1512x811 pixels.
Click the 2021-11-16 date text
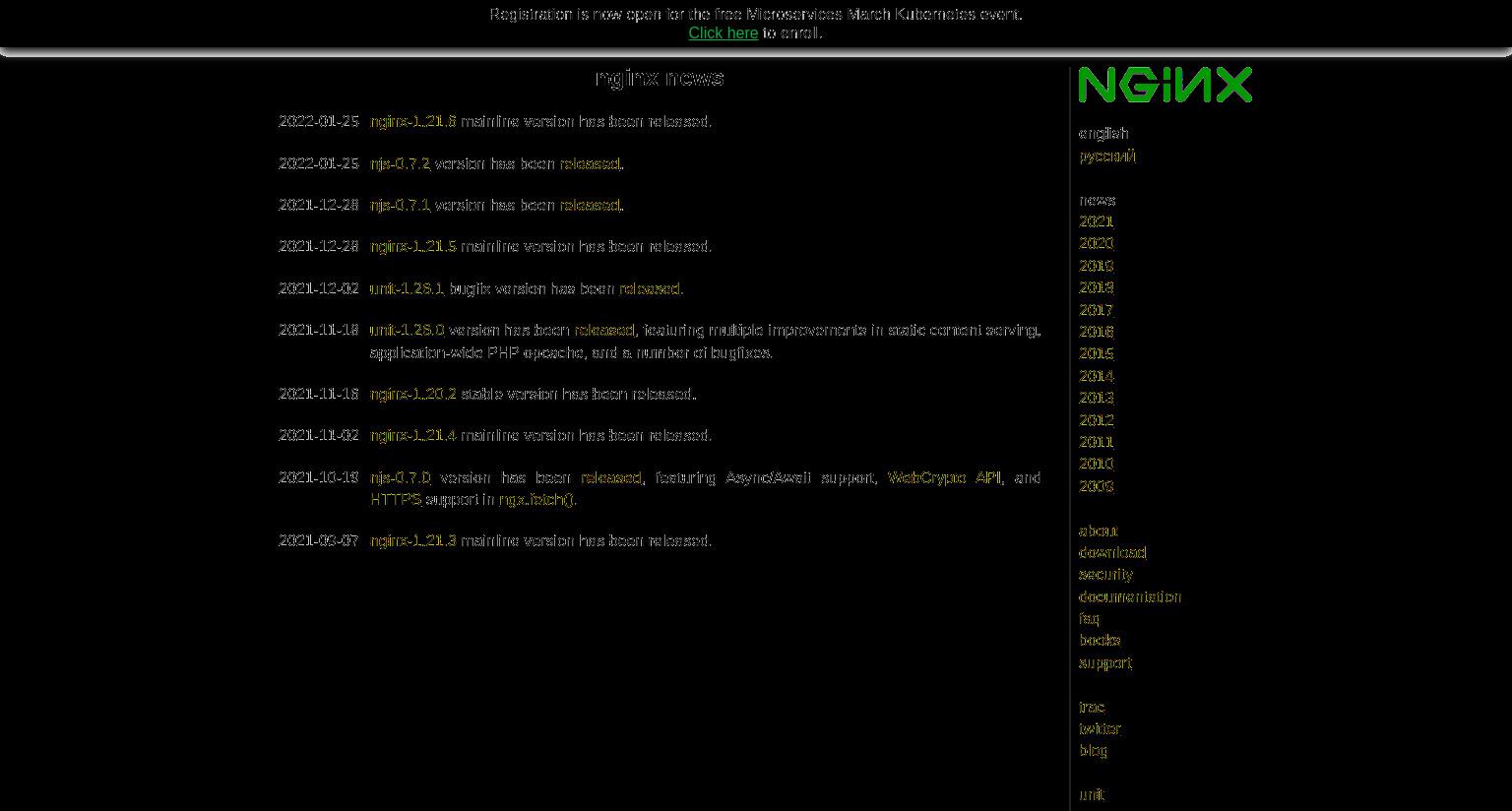[x=319, y=394]
